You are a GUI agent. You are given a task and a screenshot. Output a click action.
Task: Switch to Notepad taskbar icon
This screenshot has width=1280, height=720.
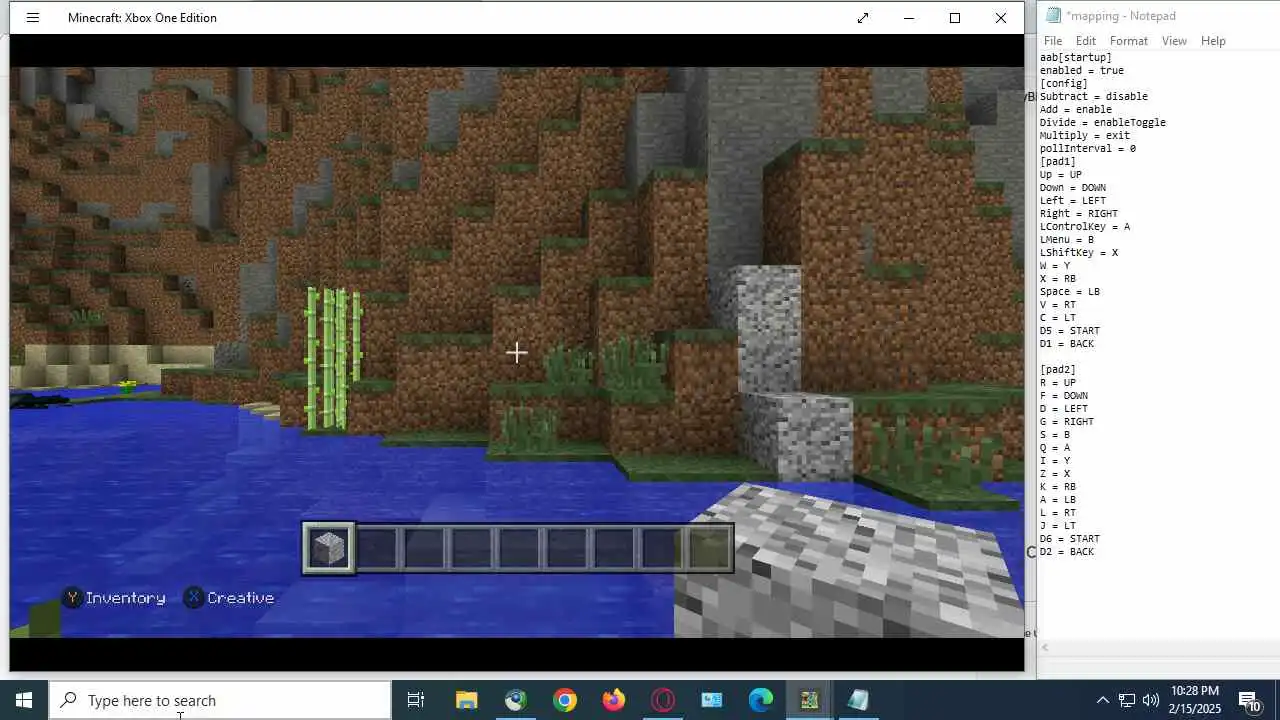(x=859, y=700)
